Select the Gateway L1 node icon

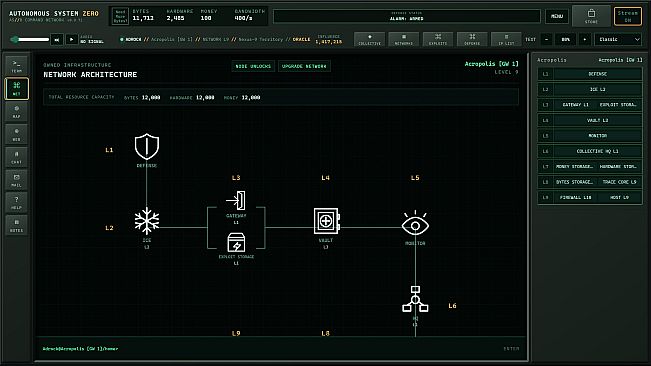(x=236, y=200)
